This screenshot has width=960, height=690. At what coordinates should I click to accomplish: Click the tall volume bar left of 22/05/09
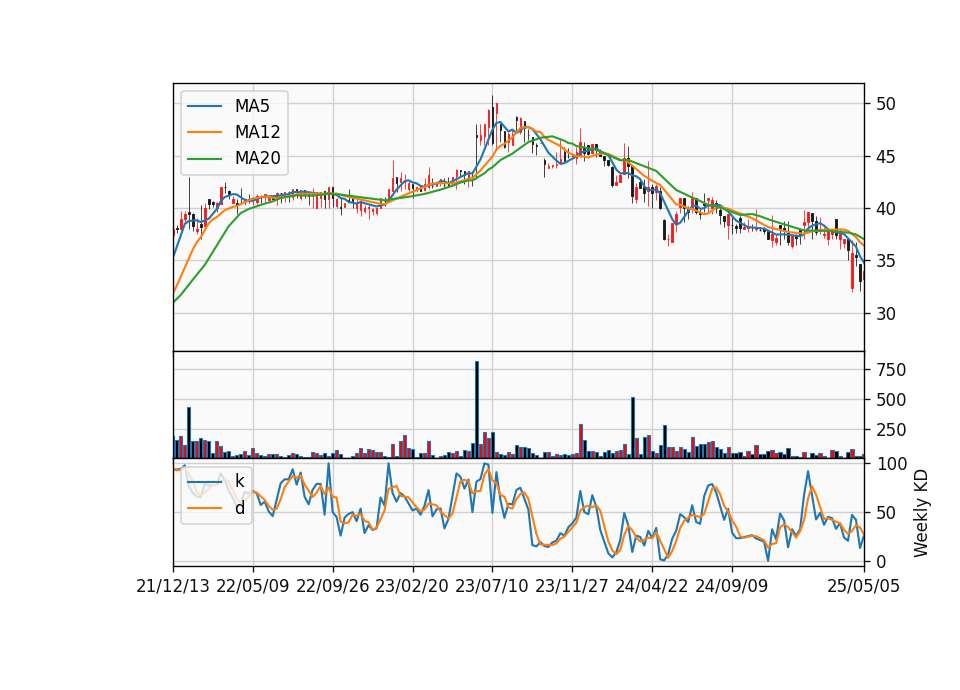[189, 433]
